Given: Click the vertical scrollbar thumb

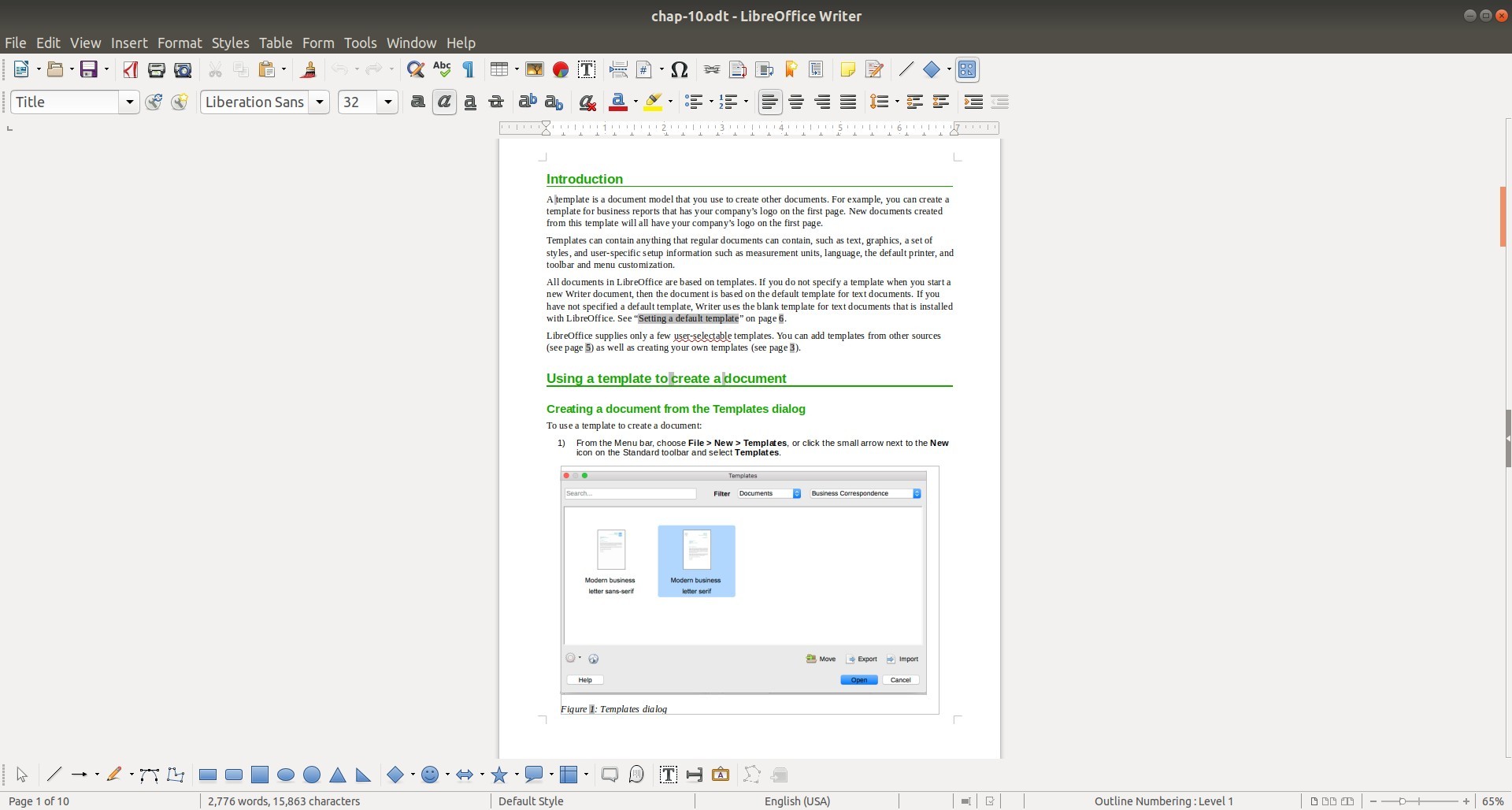Looking at the screenshot, I should pyautogui.click(x=1503, y=217).
